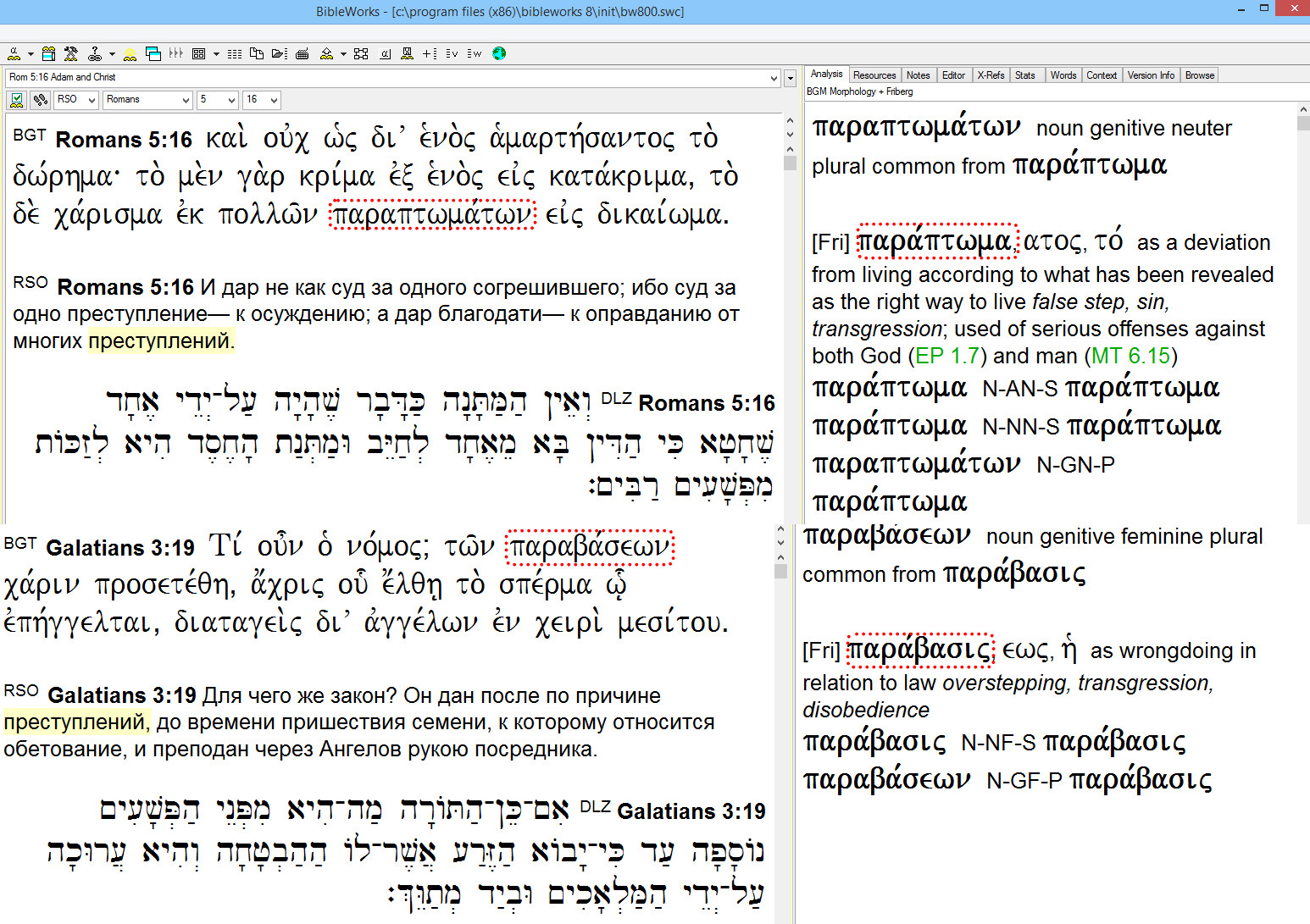Click the Analysis pane scrollbar thumb
The height and width of the screenshot is (924, 1310).
point(1303,124)
